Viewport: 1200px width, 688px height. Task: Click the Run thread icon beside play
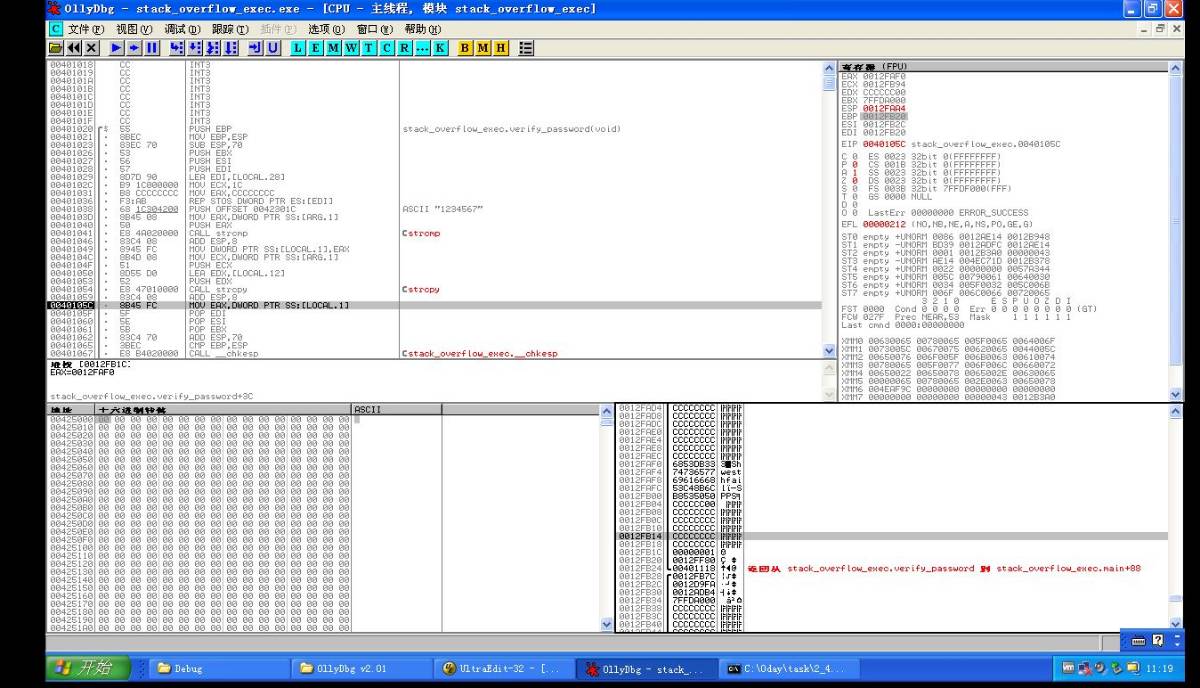pyautogui.click(x=134, y=48)
